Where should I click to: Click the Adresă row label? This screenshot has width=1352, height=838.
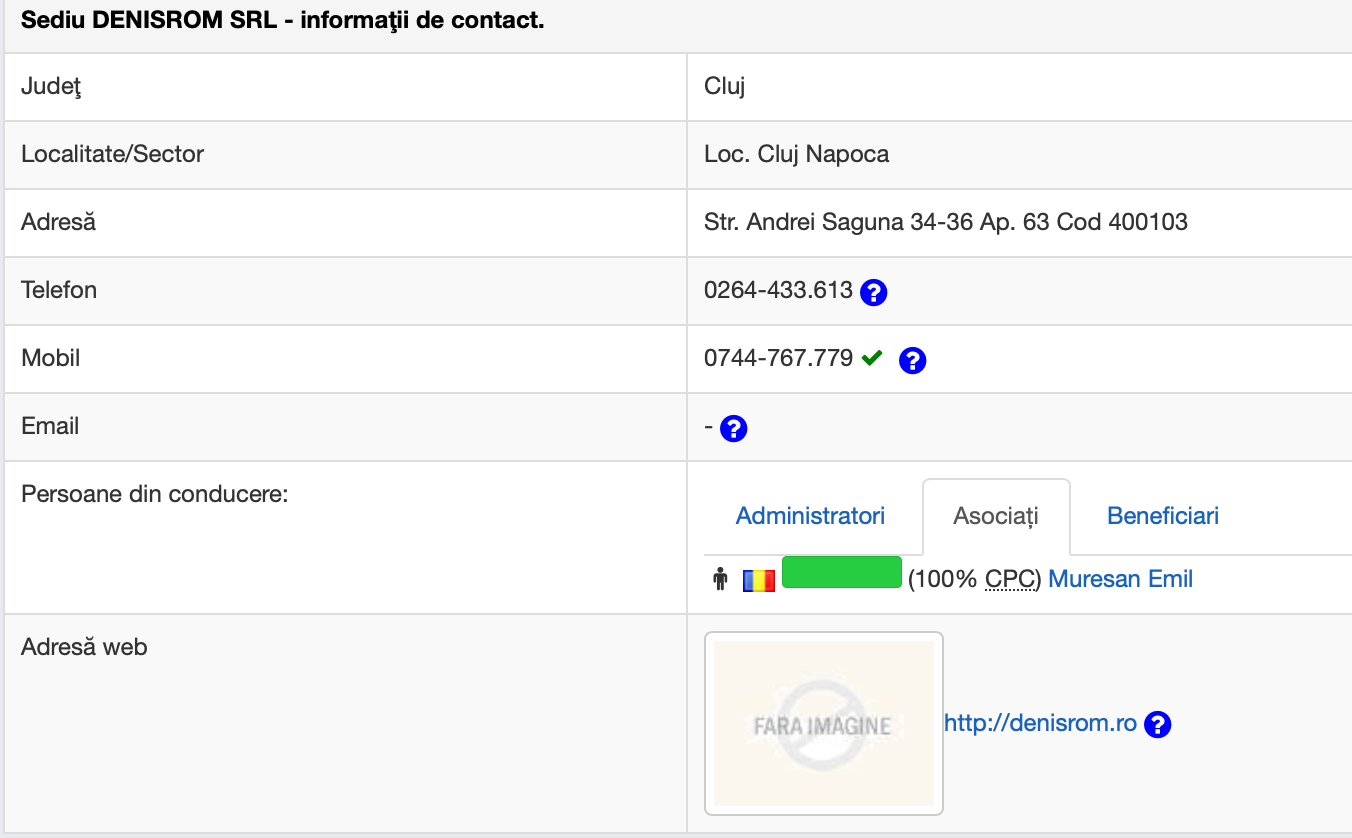[58, 222]
